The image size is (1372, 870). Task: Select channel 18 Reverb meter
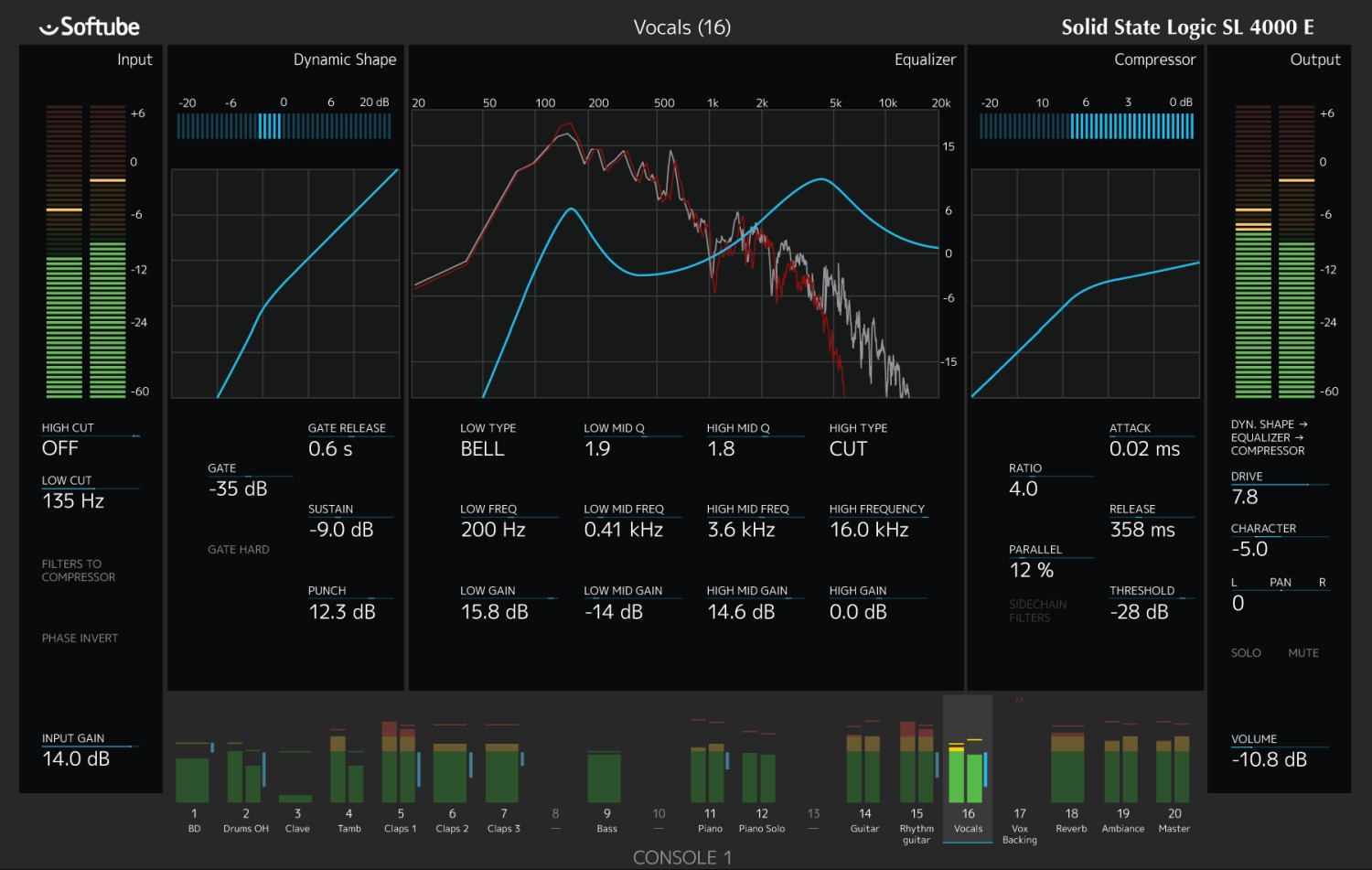coord(1067,764)
